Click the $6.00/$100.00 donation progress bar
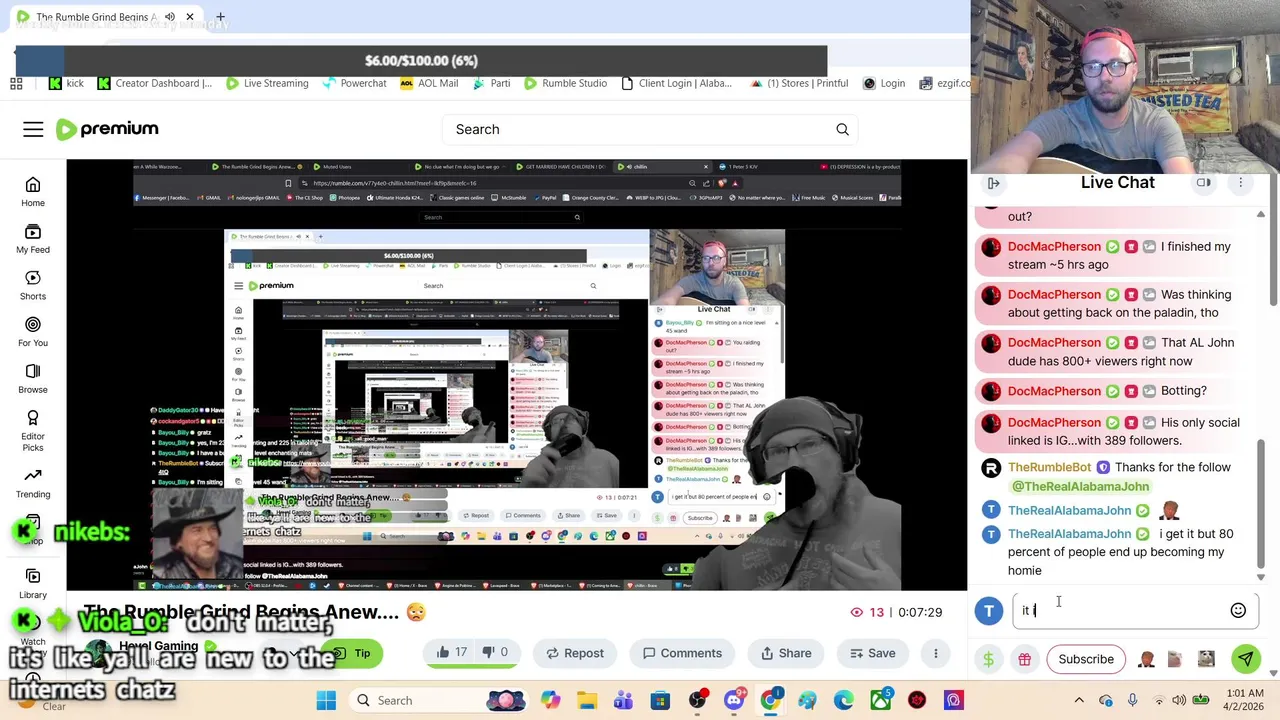Viewport: 1280px width, 720px height. [x=421, y=61]
